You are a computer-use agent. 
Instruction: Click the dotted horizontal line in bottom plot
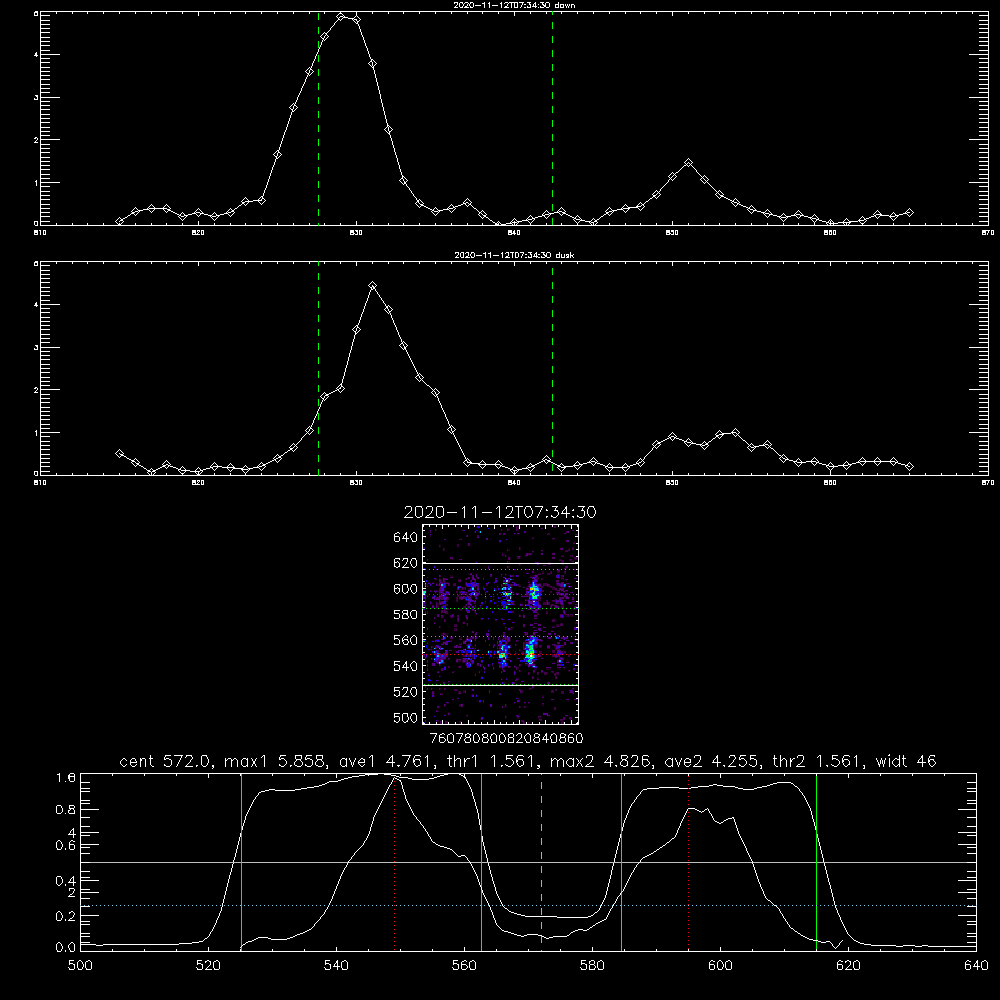coord(528,906)
